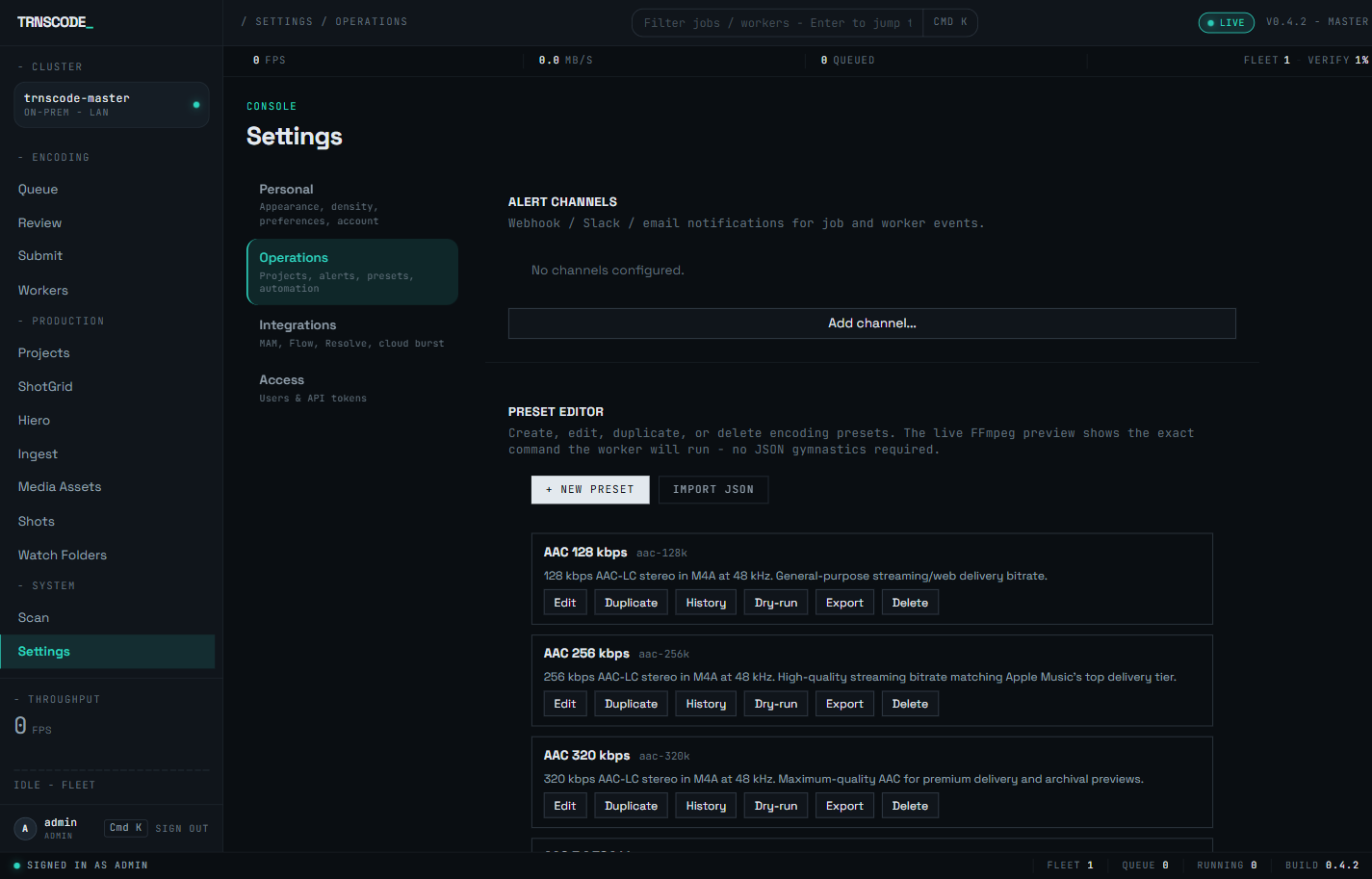Click the 'aac-320k' preset id text
This screenshot has width=1372, height=879.
click(x=664, y=757)
